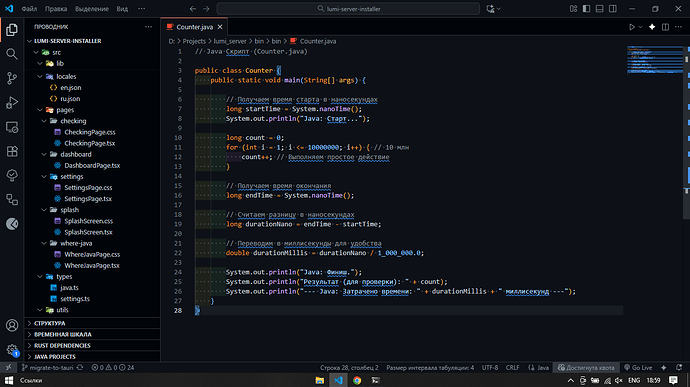Screen dimensions: 690x387
Task: Collapse the pages folder
Action: [x=65, y=110]
